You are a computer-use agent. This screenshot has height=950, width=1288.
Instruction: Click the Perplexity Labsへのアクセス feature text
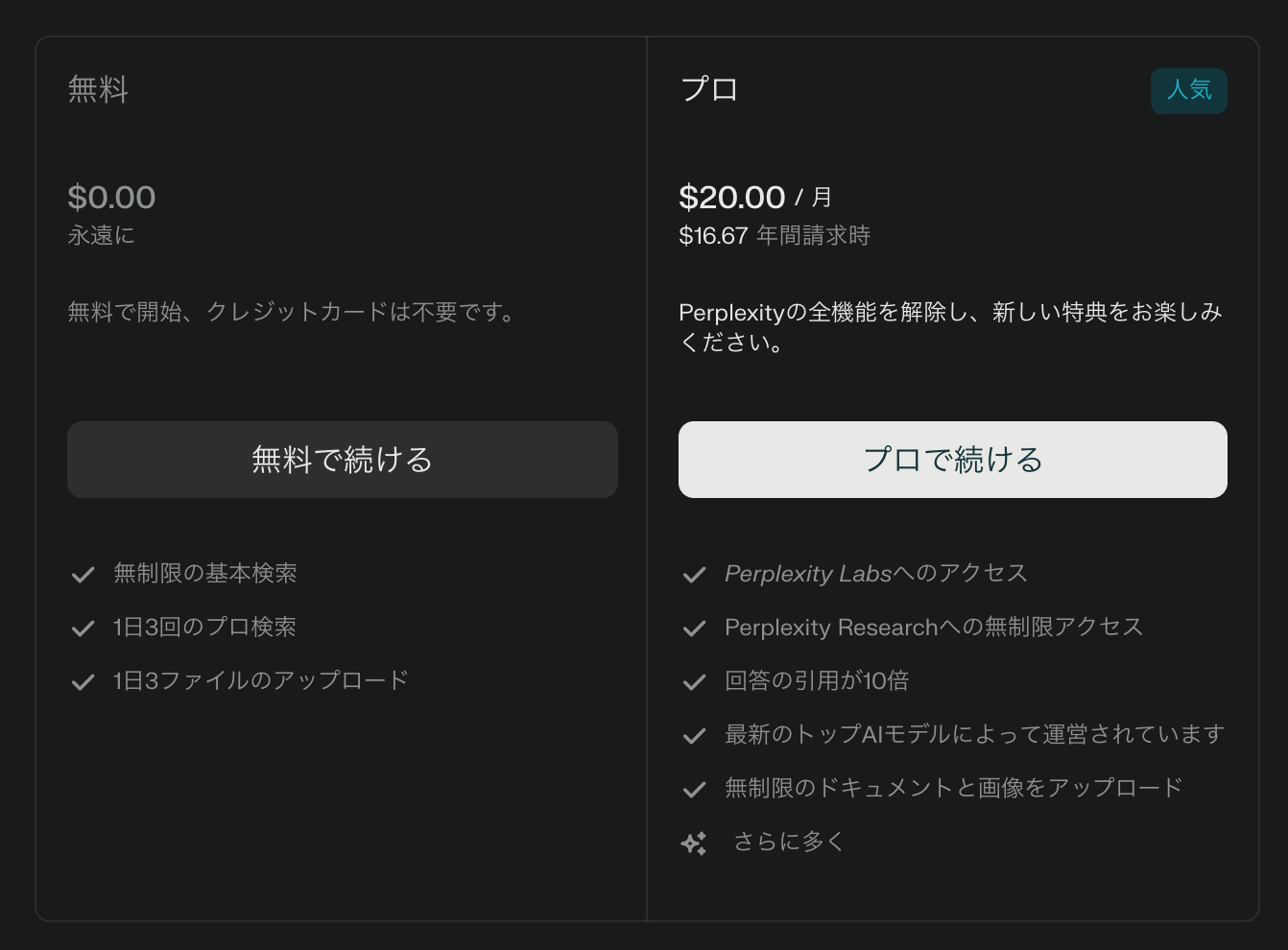point(876,573)
